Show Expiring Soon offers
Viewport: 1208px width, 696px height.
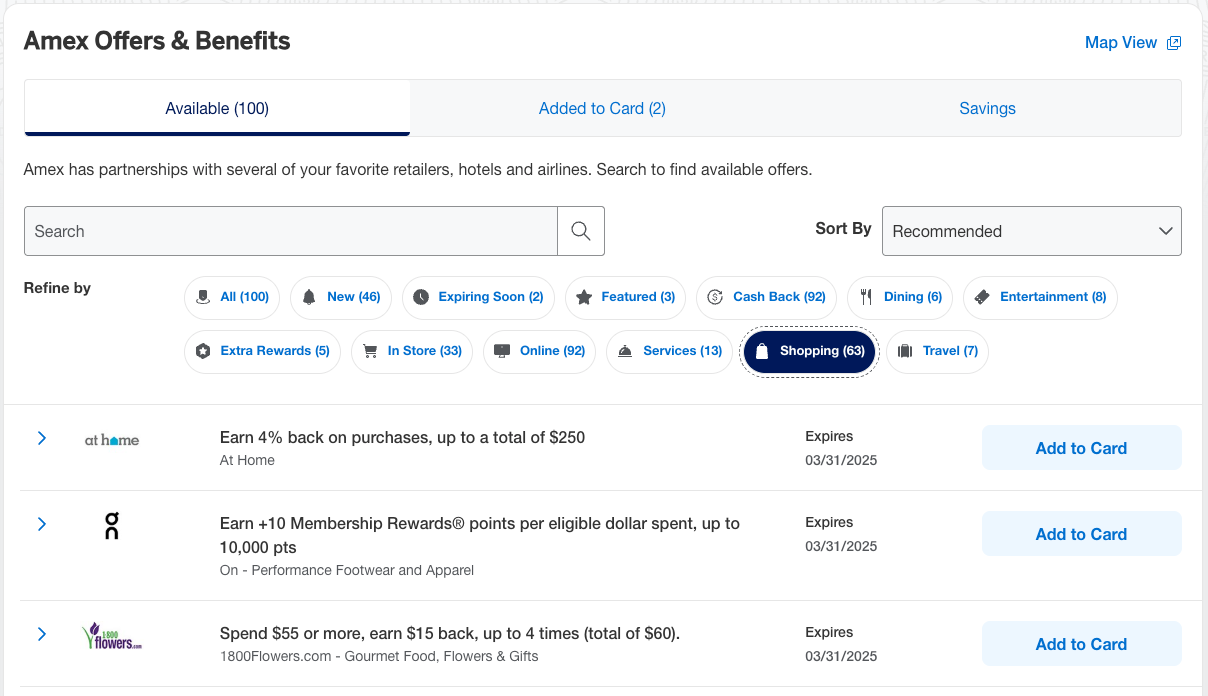(478, 297)
